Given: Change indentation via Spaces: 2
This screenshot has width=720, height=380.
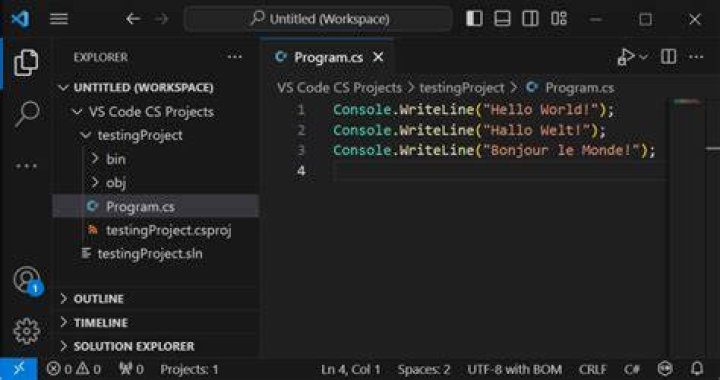Looking at the screenshot, I should (423, 369).
